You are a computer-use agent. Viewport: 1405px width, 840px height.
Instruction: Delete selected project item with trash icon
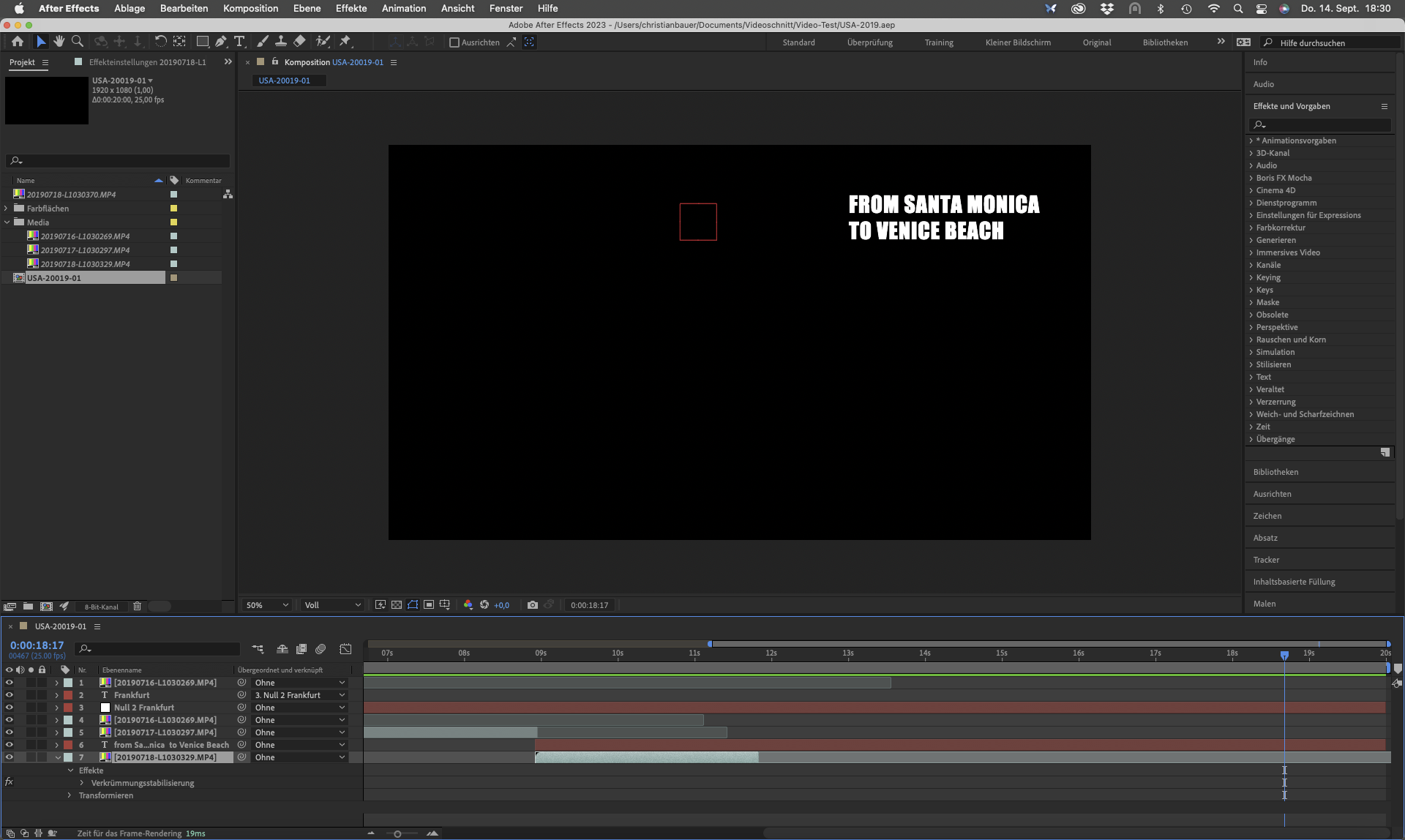137,606
